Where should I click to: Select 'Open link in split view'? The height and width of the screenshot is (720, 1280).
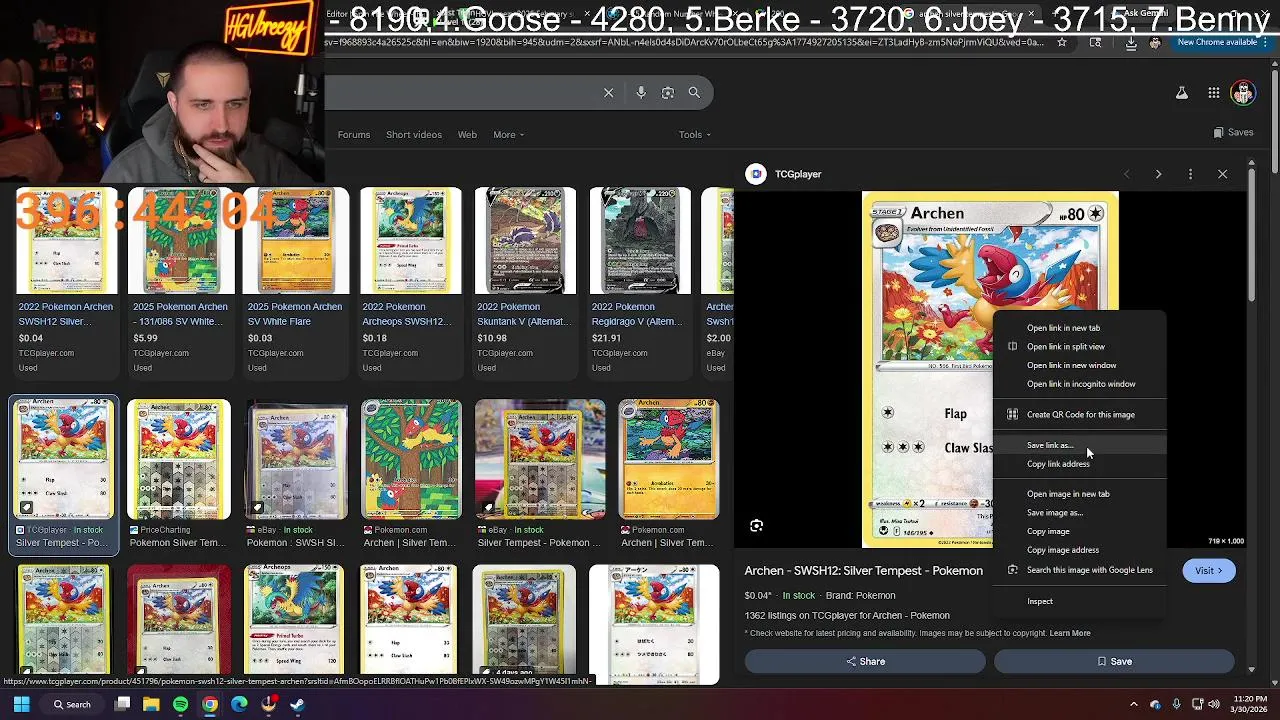pyautogui.click(x=1081, y=347)
